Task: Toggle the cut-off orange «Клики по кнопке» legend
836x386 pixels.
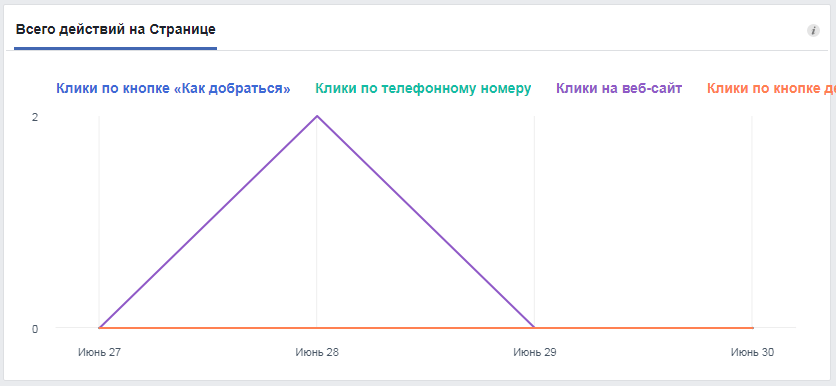Action: (x=771, y=89)
